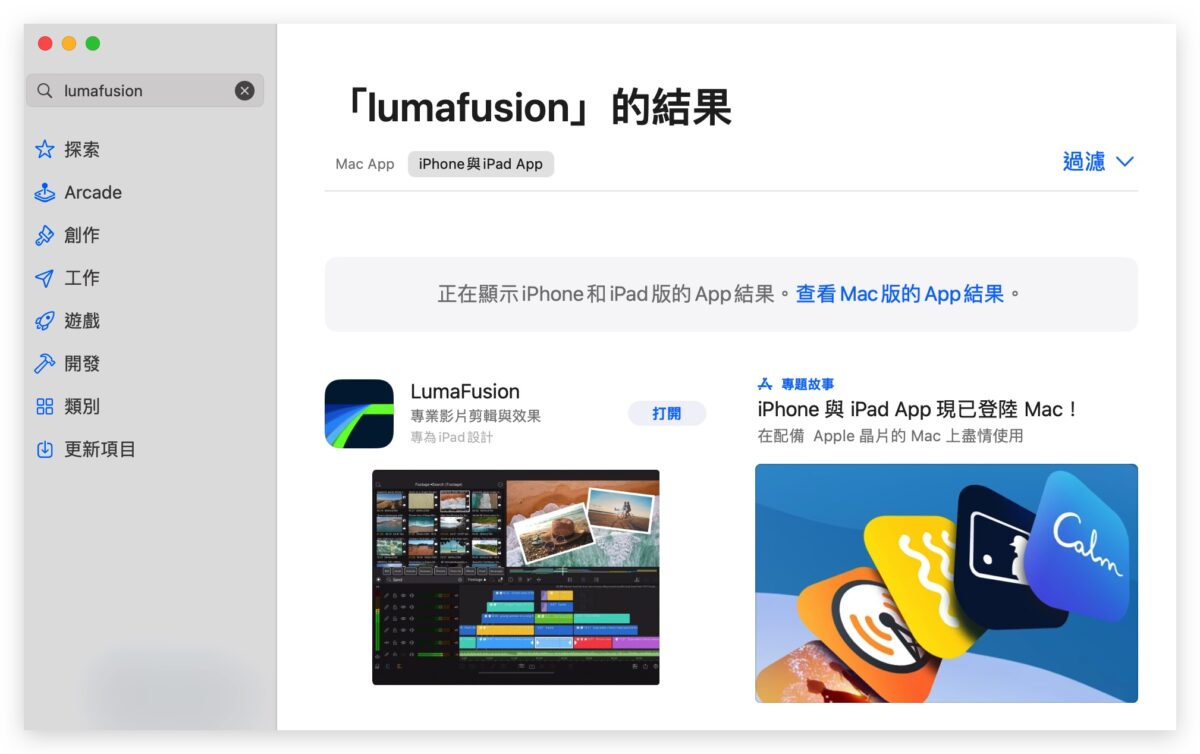Focus the lumafusion search field
The height and width of the screenshot is (754, 1200).
[x=145, y=91]
